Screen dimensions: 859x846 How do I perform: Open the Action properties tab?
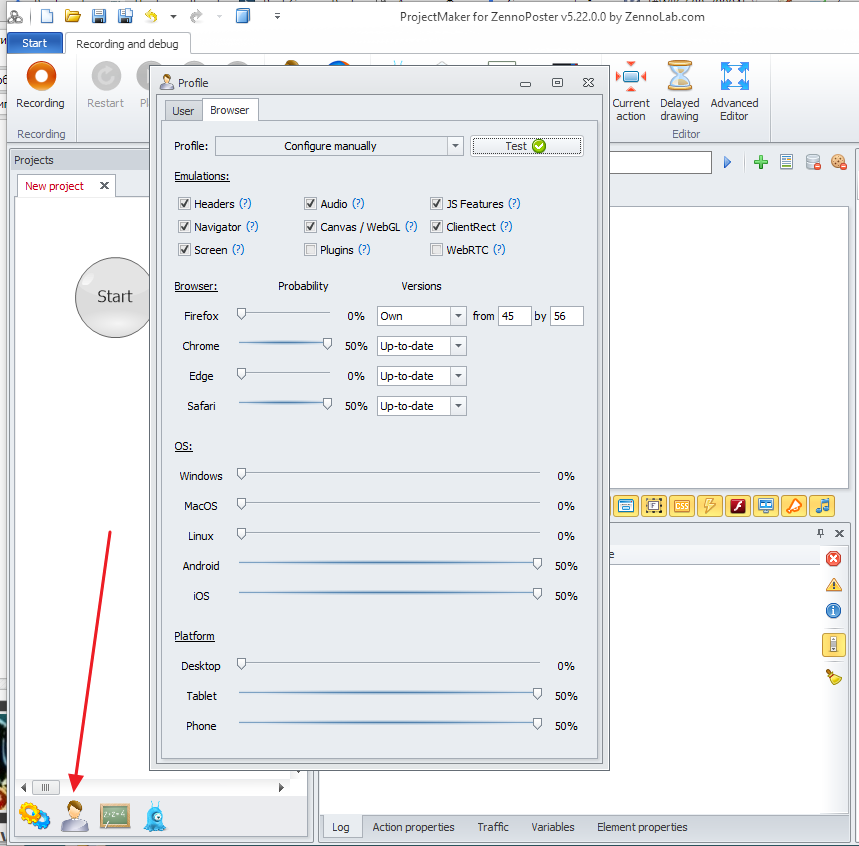413,827
